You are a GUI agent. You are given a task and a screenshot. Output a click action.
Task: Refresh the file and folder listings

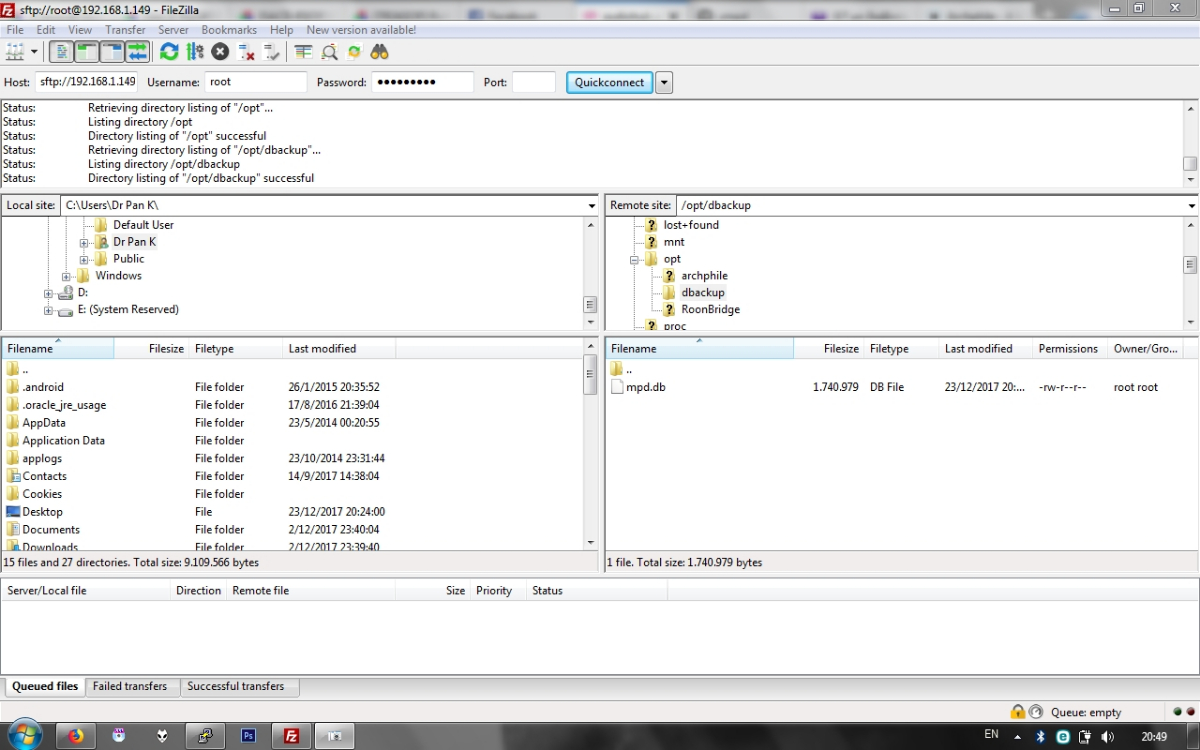tap(168, 50)
